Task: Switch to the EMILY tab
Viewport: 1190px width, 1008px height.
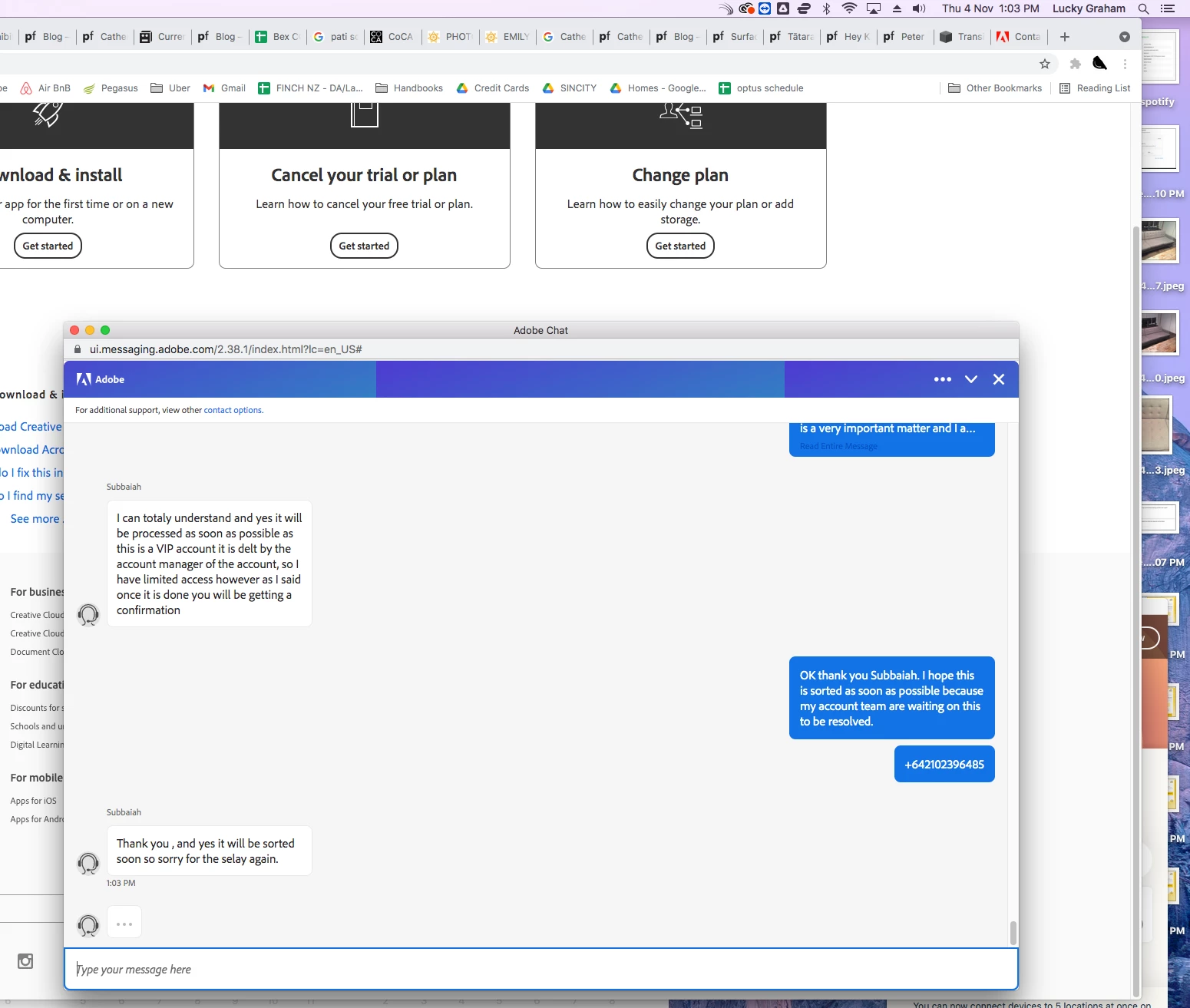Action: click(507, 37)
